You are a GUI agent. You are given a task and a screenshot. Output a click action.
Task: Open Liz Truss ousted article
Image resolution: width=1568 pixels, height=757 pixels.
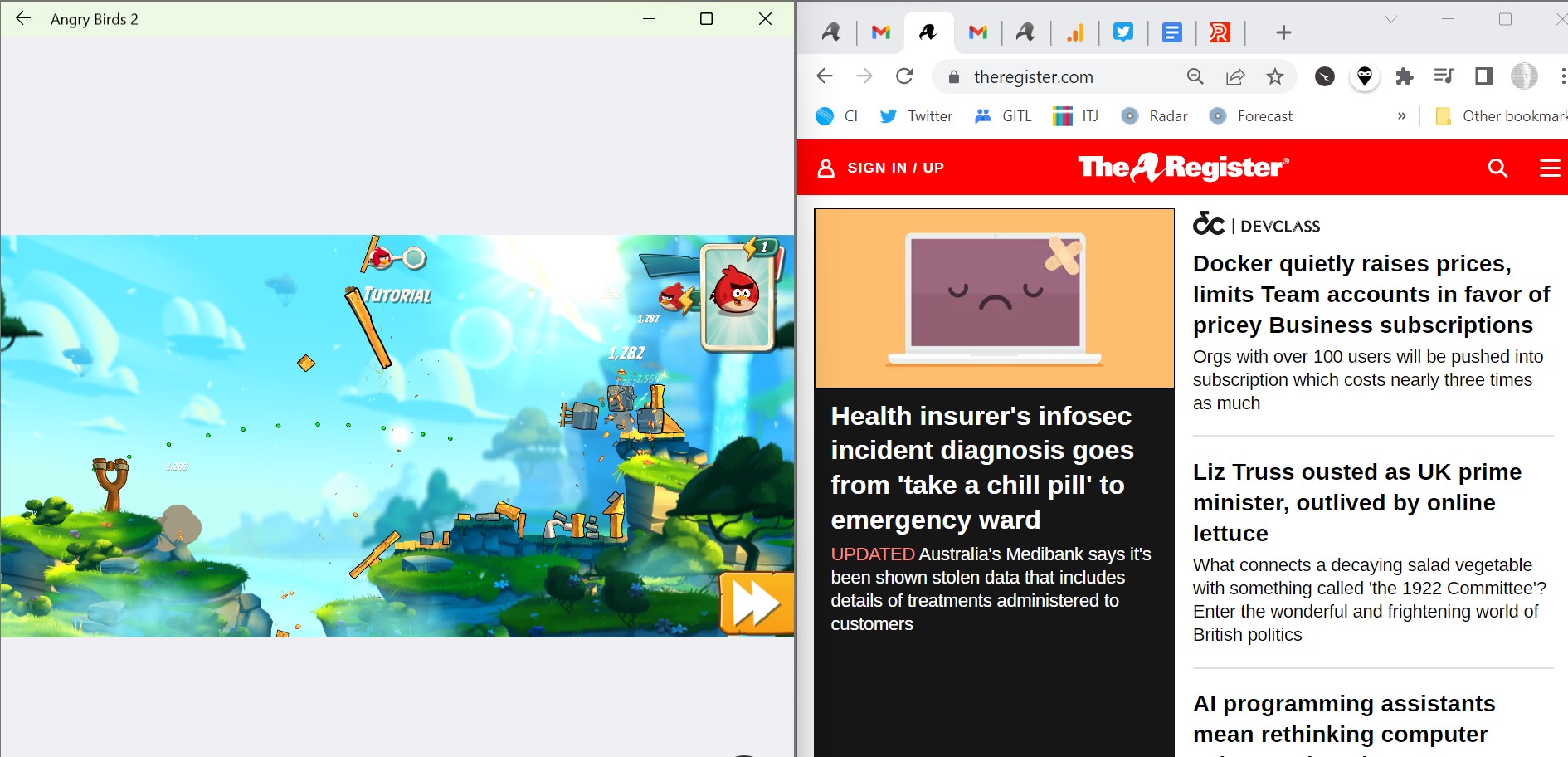click(1357, 502)
